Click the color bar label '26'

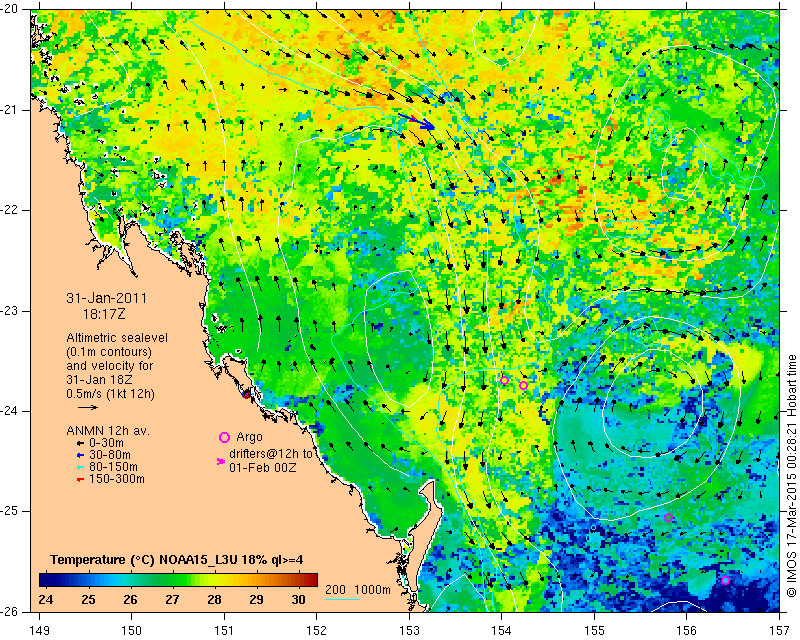click(x=130, y=599)
